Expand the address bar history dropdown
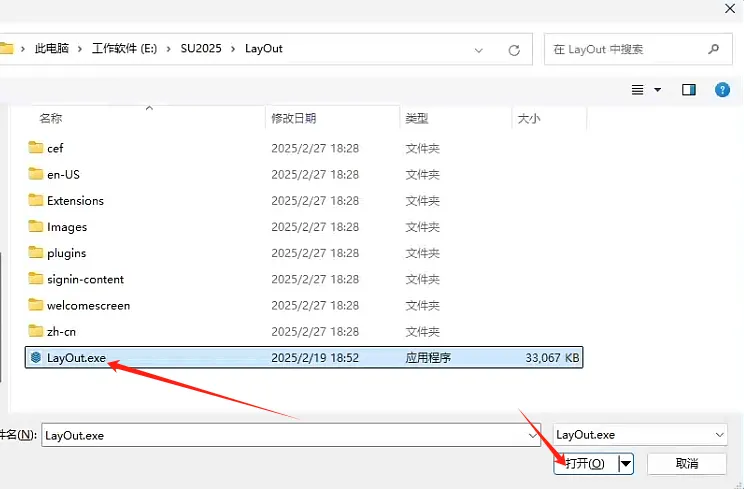This screenshot has height=489, width=744. pos(479,50)
